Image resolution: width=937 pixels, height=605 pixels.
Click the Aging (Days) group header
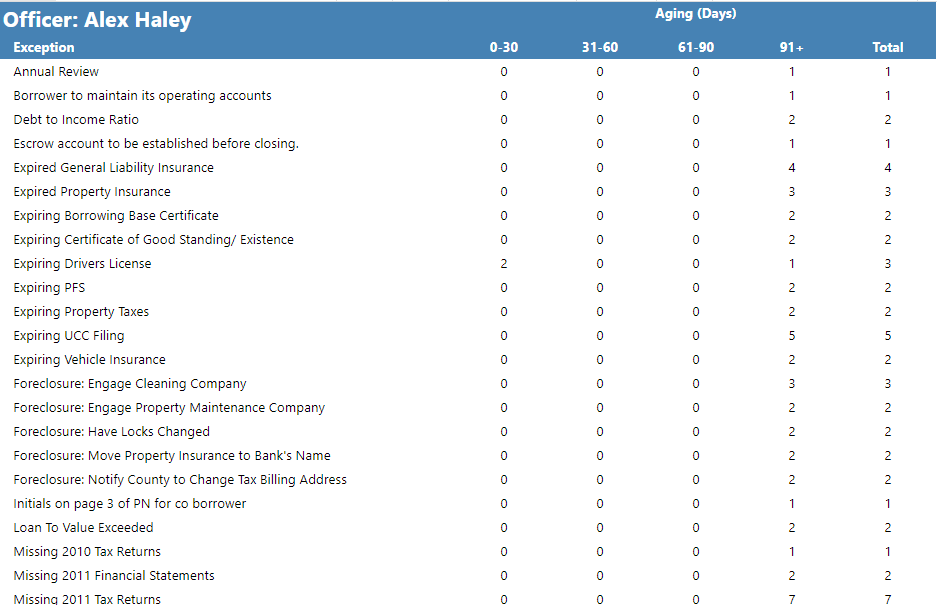tap(695, 14)
